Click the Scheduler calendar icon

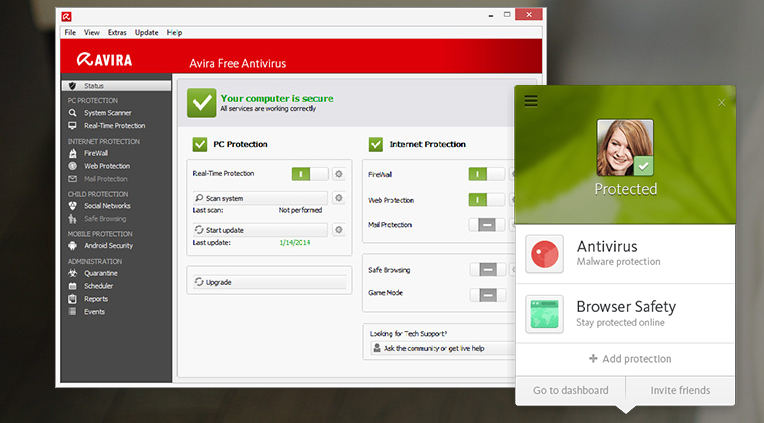coord(73,286)
